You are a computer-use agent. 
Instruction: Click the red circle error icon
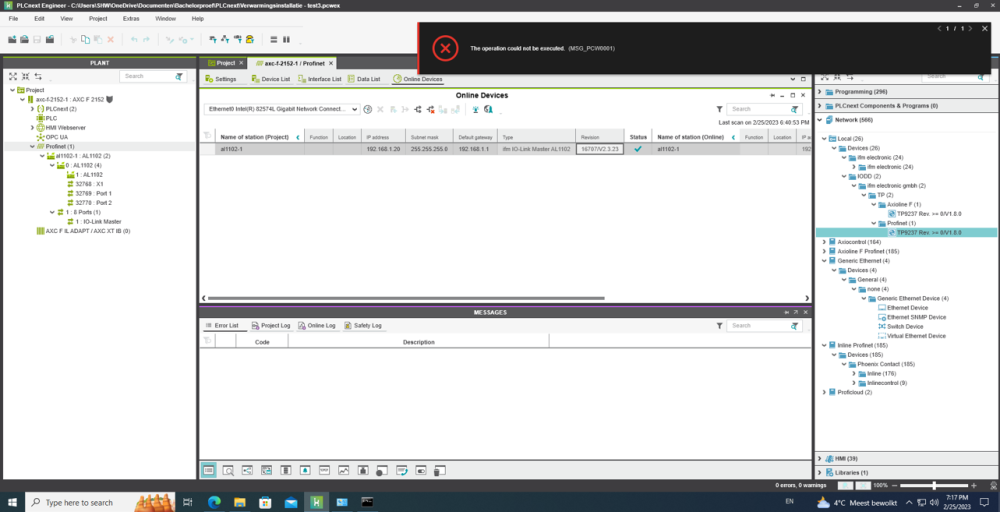tap(446, 48)
